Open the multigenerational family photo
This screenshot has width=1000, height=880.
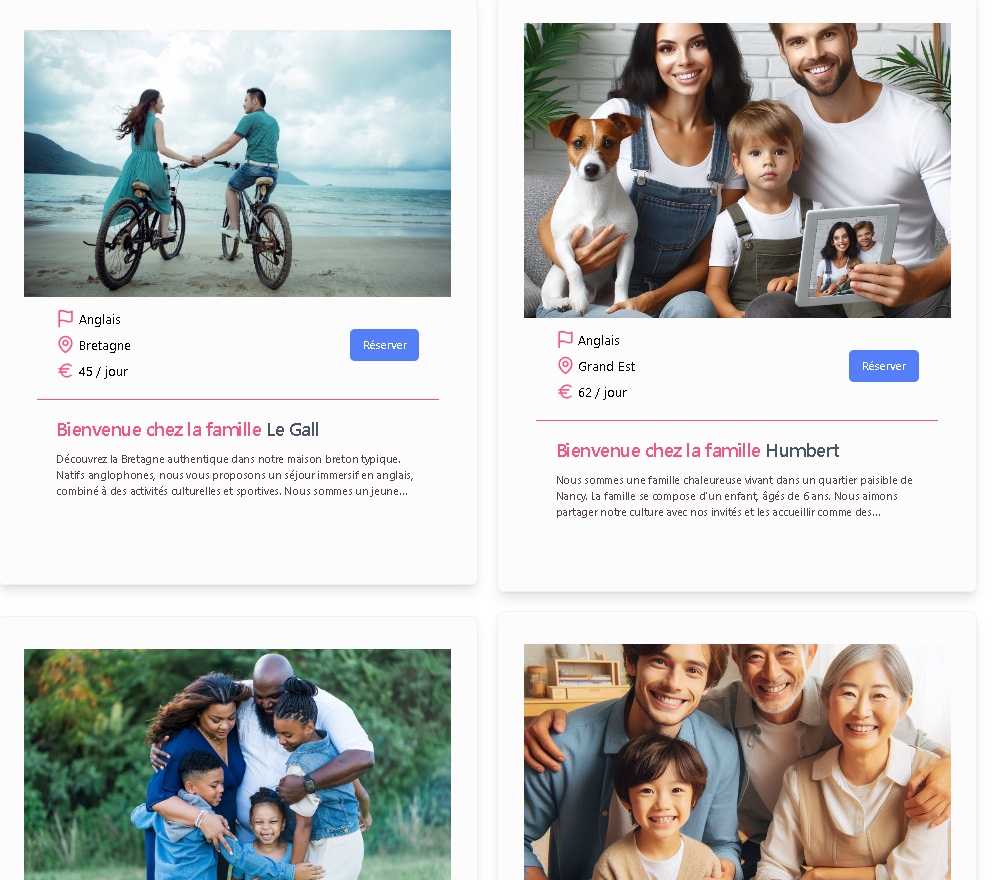coord(737,762)
